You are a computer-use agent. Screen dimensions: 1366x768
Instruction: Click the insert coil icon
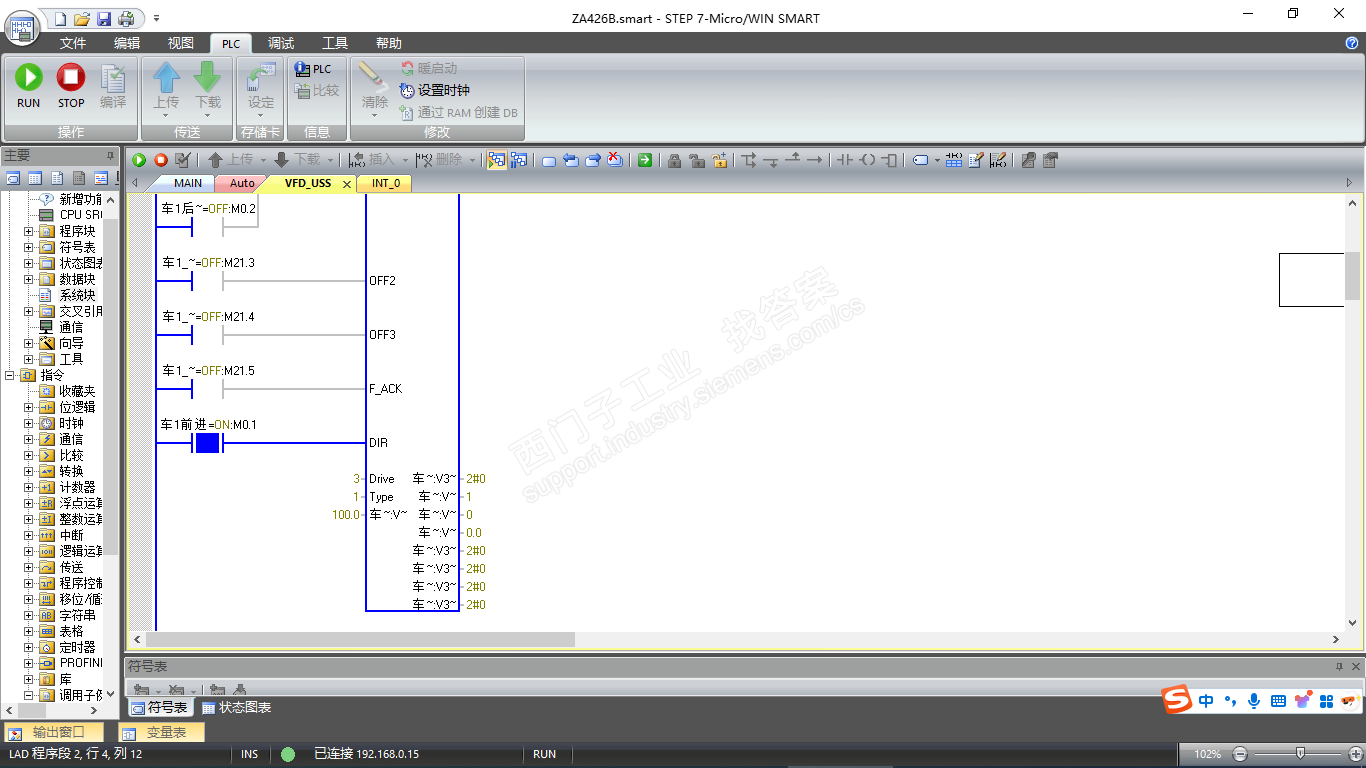point(867,160)
